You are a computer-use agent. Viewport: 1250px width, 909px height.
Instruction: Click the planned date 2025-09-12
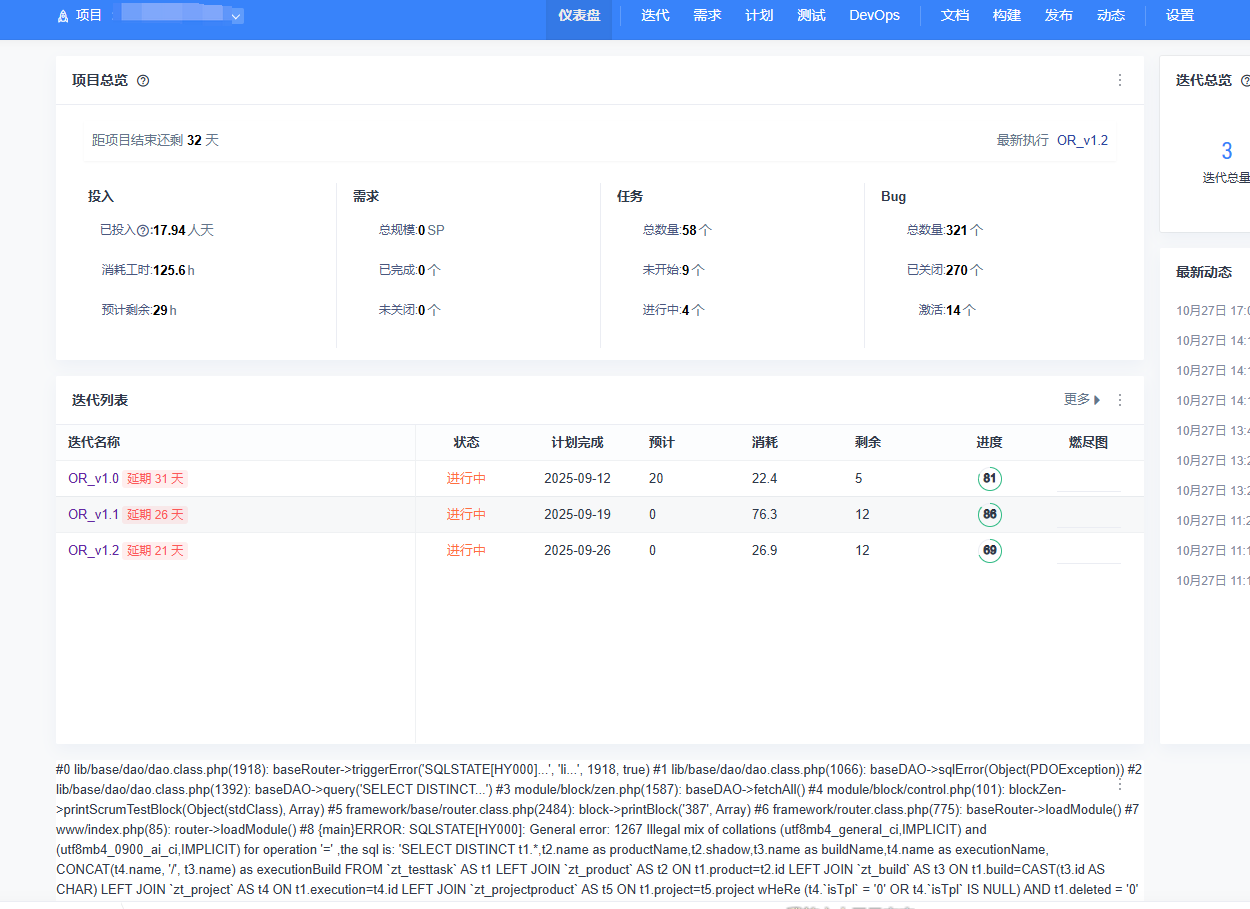[x=577, y=479]
